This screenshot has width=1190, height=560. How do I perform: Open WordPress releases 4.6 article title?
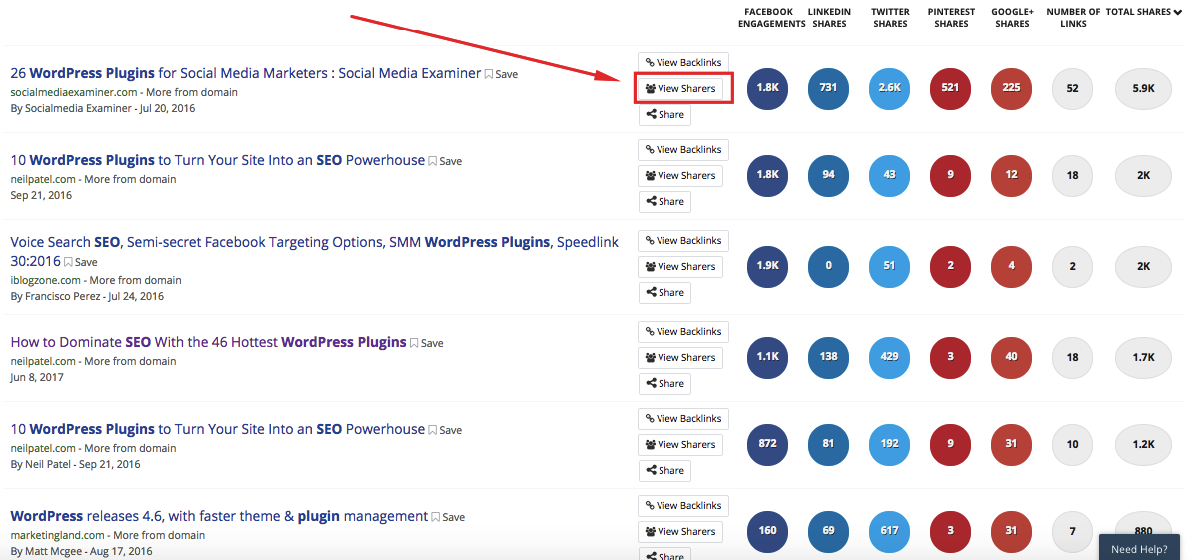tap(219, 516)
